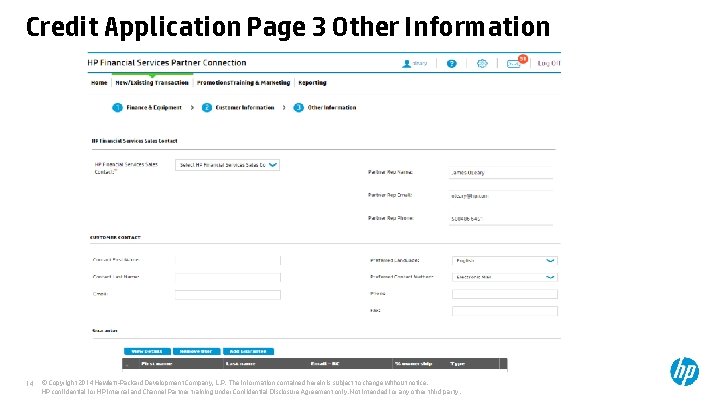Click the customer contact Fax field
Viewport: 720px width, 405px height.
pyautogui.click(x=505, y=311)
